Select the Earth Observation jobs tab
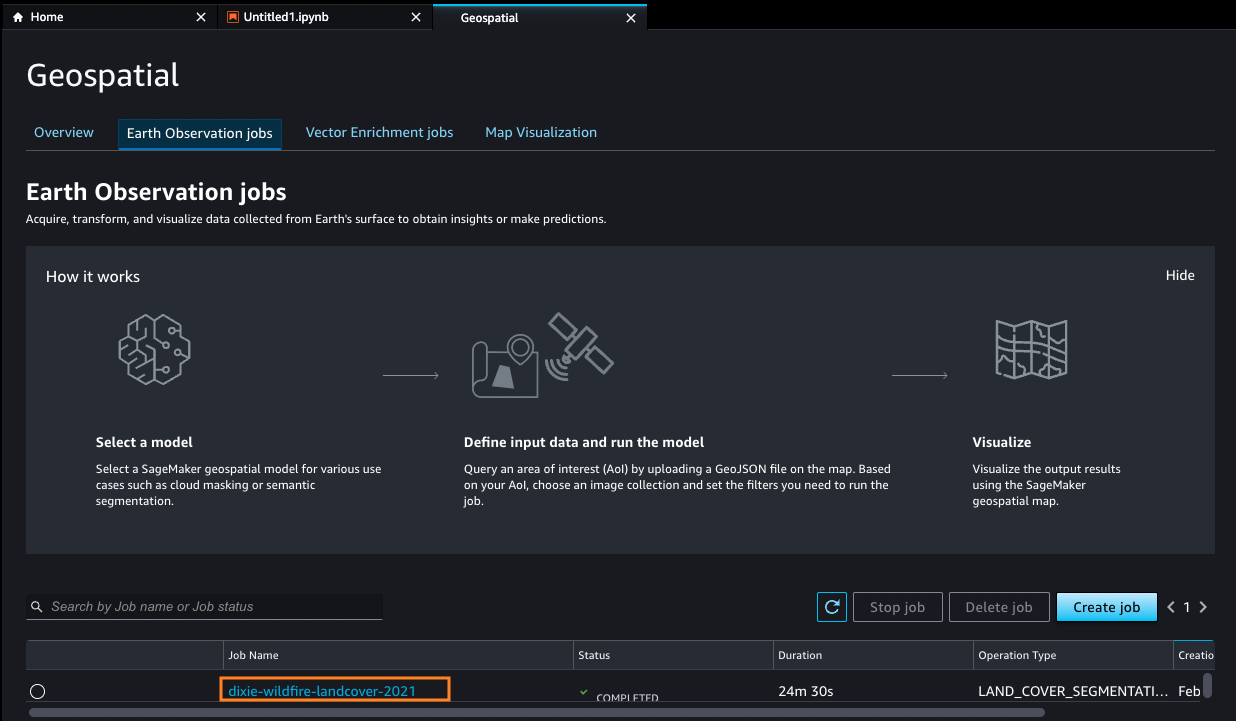1236x721 pixels. 200,133
